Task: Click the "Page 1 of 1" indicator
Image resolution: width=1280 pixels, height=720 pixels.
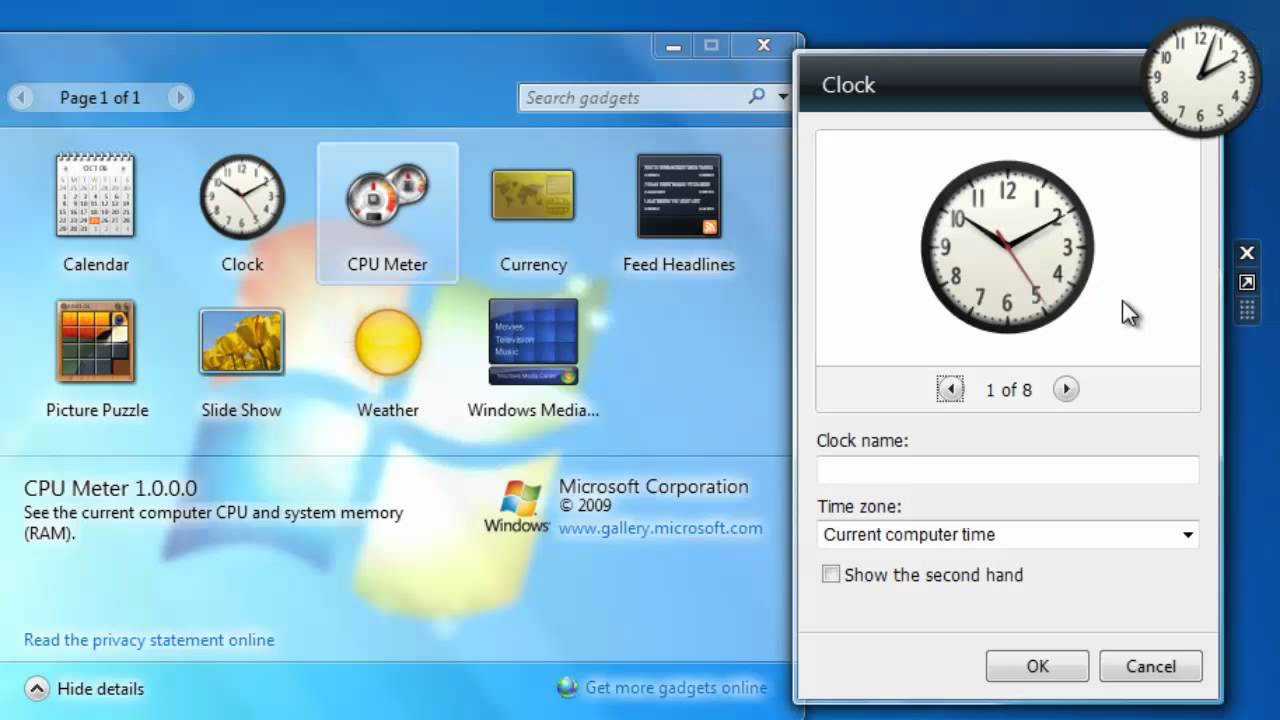Action: [100, 97]
